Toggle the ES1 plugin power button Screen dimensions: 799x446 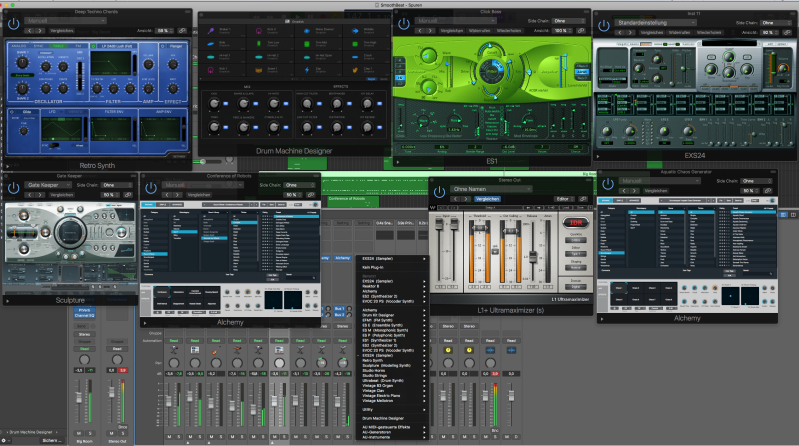coord(404,24)
